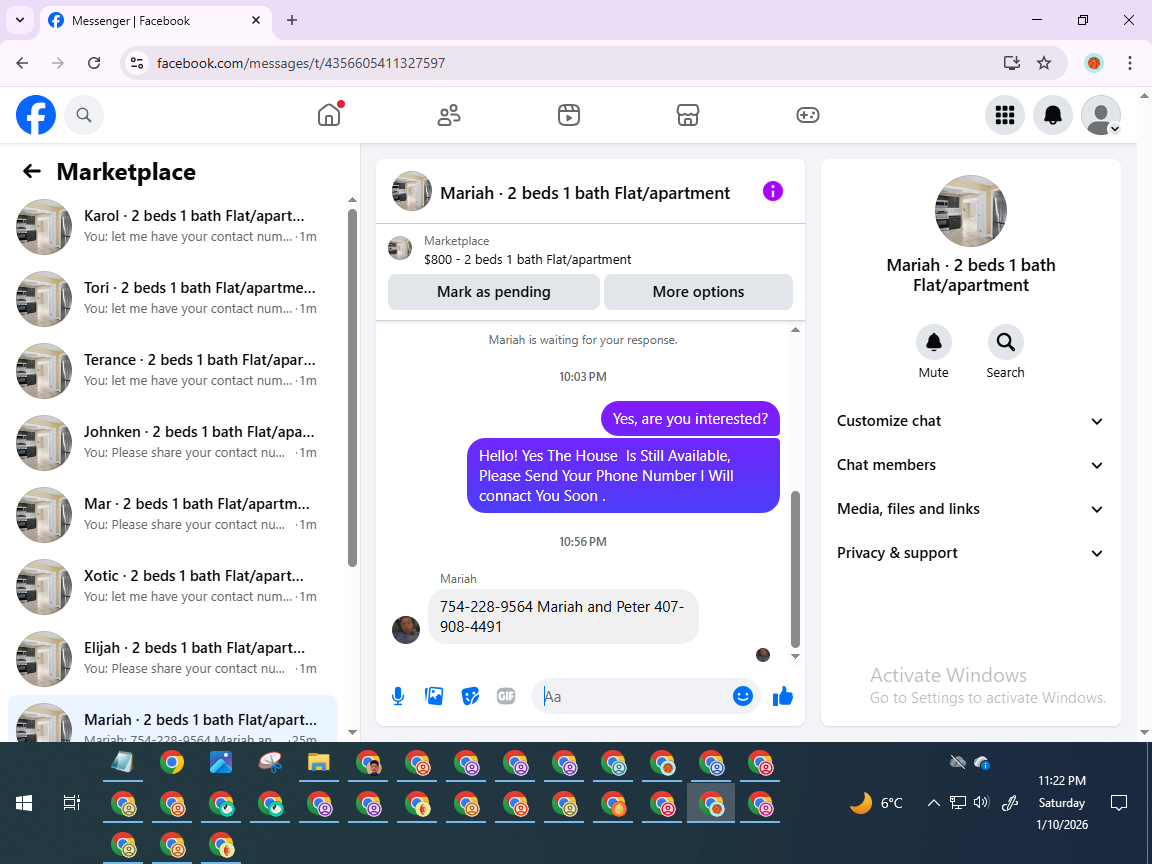Open Mar conversation in list
The image size is (1152, 864).
173,514
